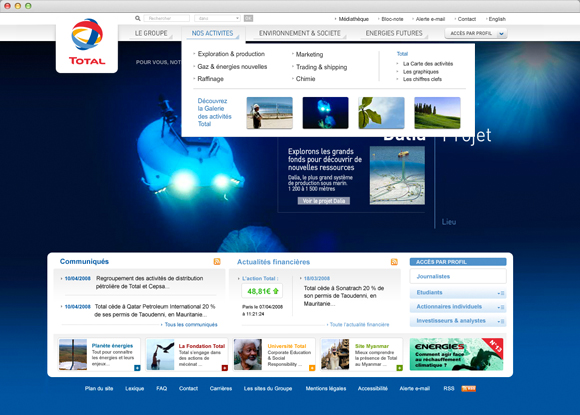
Task: Click the Rechercher search field
Action: pos(166,18)
